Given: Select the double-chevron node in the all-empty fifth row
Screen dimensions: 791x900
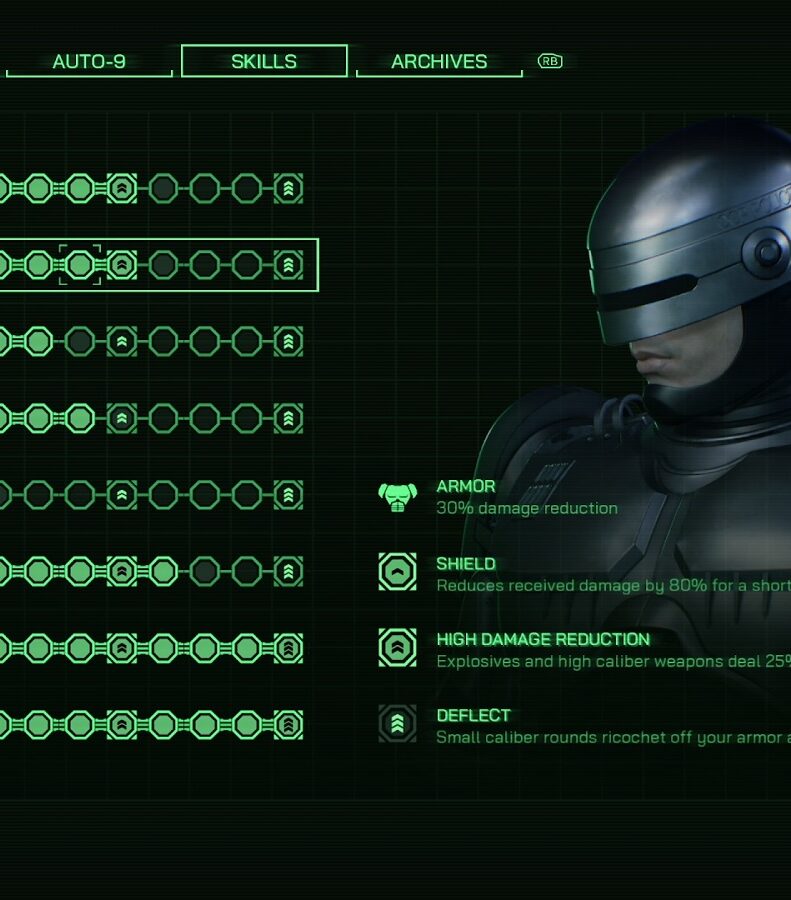Looking at the screenshot, I should [x=122, y=495].
